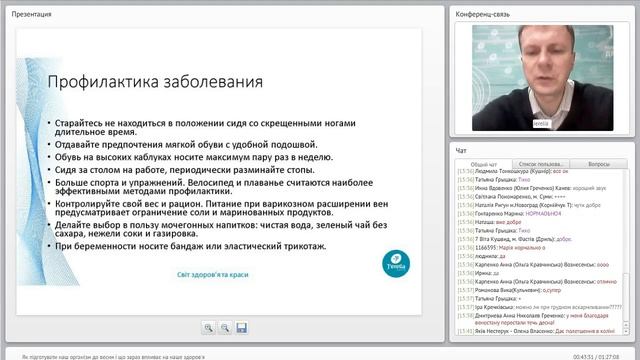The height and width of the screenshot is (360, 640).
Task: Click the 'Презентация' panel title
Action: 31,14
